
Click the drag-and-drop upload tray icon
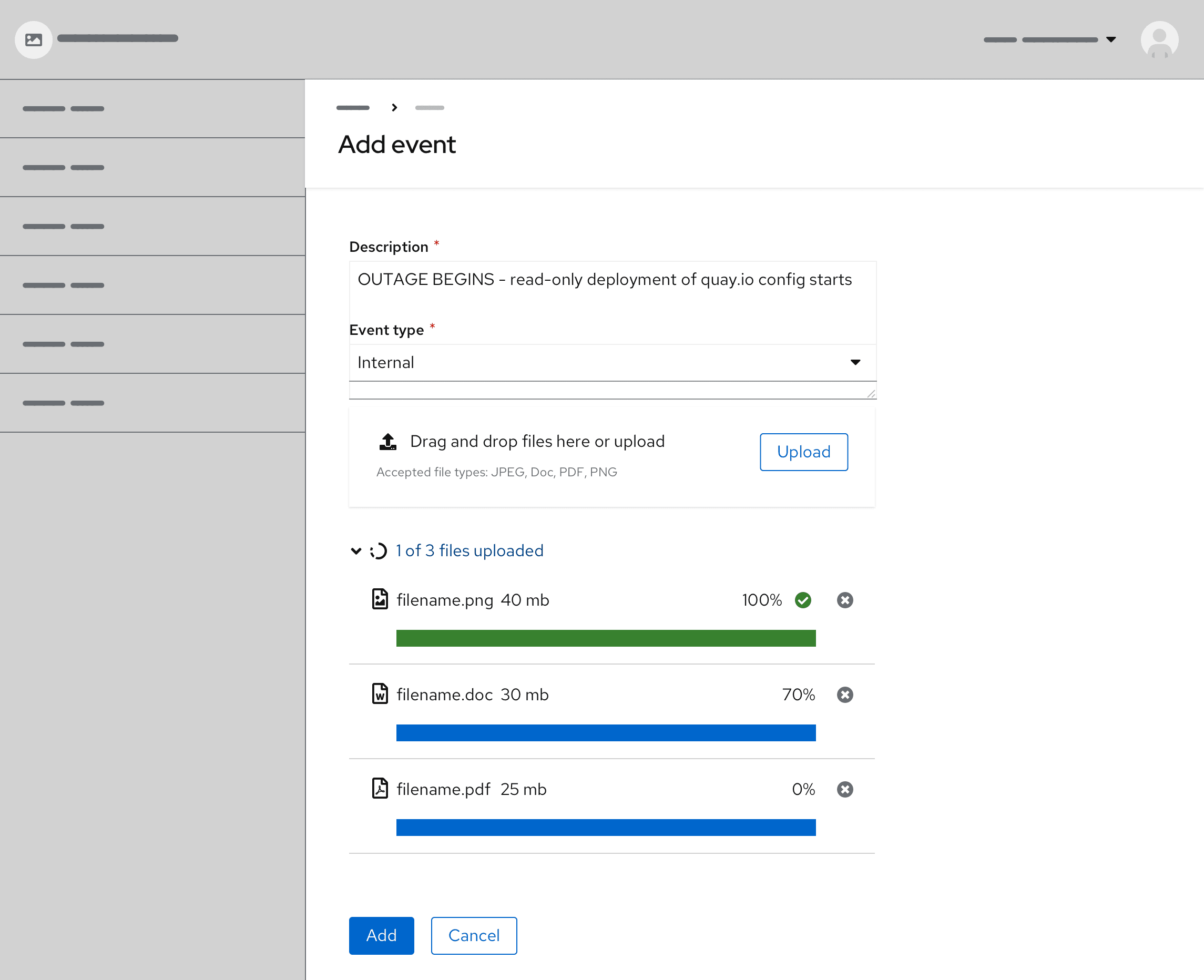tap(388, 442)
